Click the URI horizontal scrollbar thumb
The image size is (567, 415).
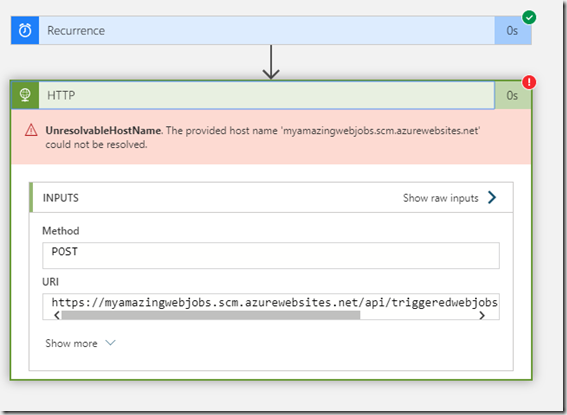pyautogui.click(x=211, y=315)
